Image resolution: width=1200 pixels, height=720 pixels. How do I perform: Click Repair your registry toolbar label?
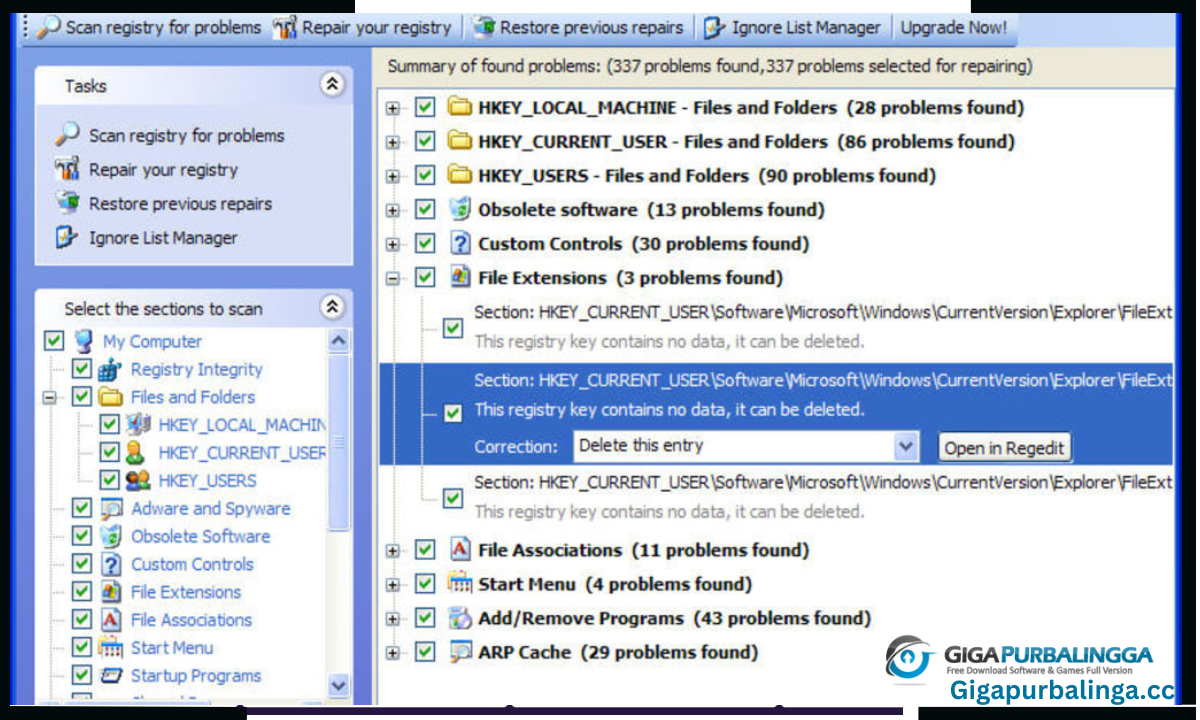[376, 28]
